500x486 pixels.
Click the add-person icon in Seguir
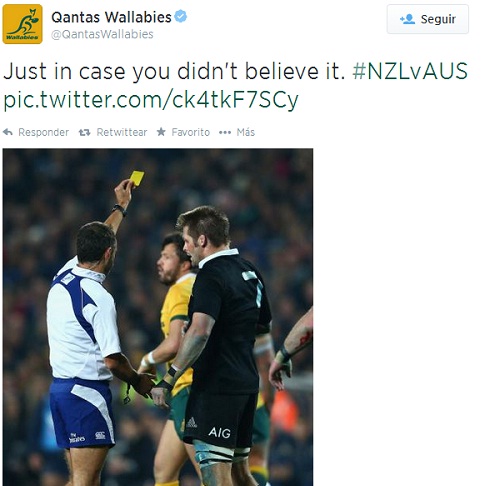(407, 19)
